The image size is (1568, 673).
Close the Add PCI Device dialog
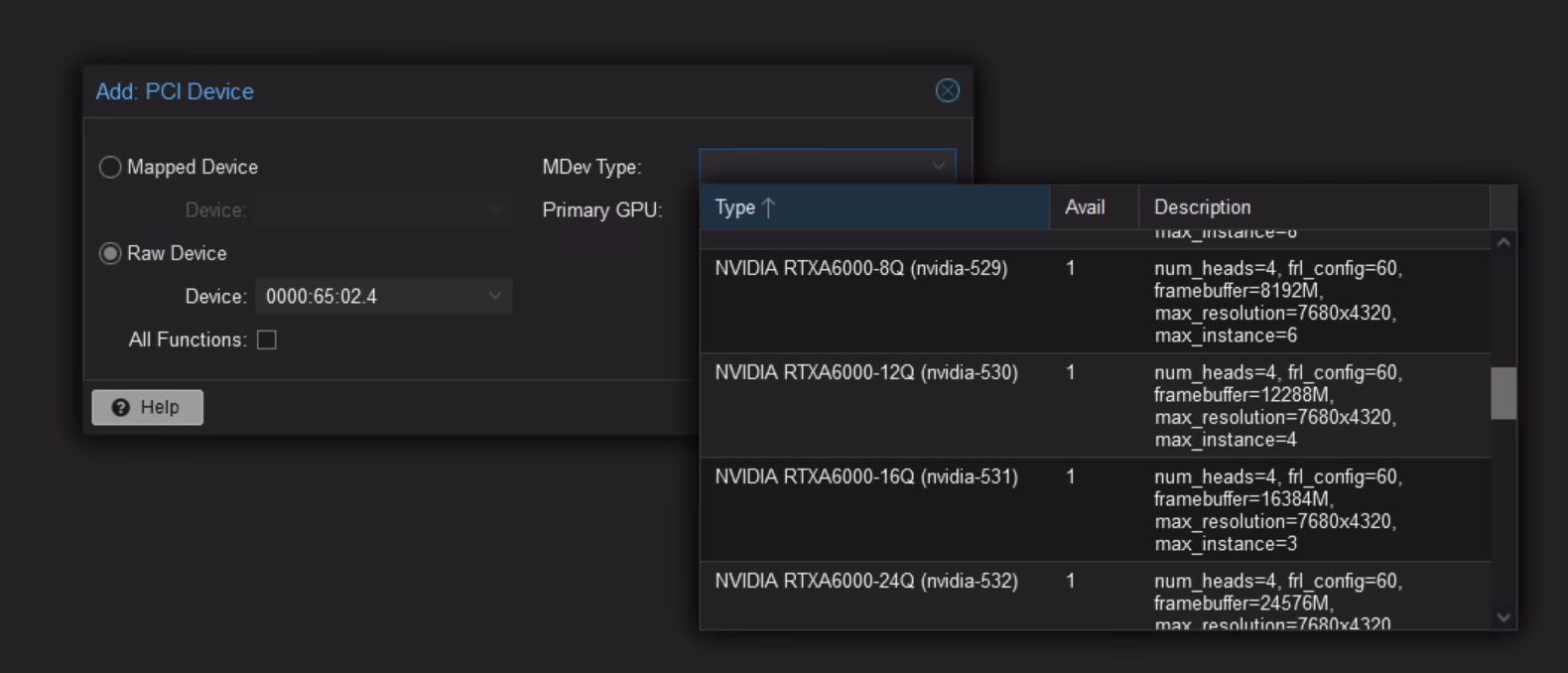pyautogui.click(x=947, y=90)
